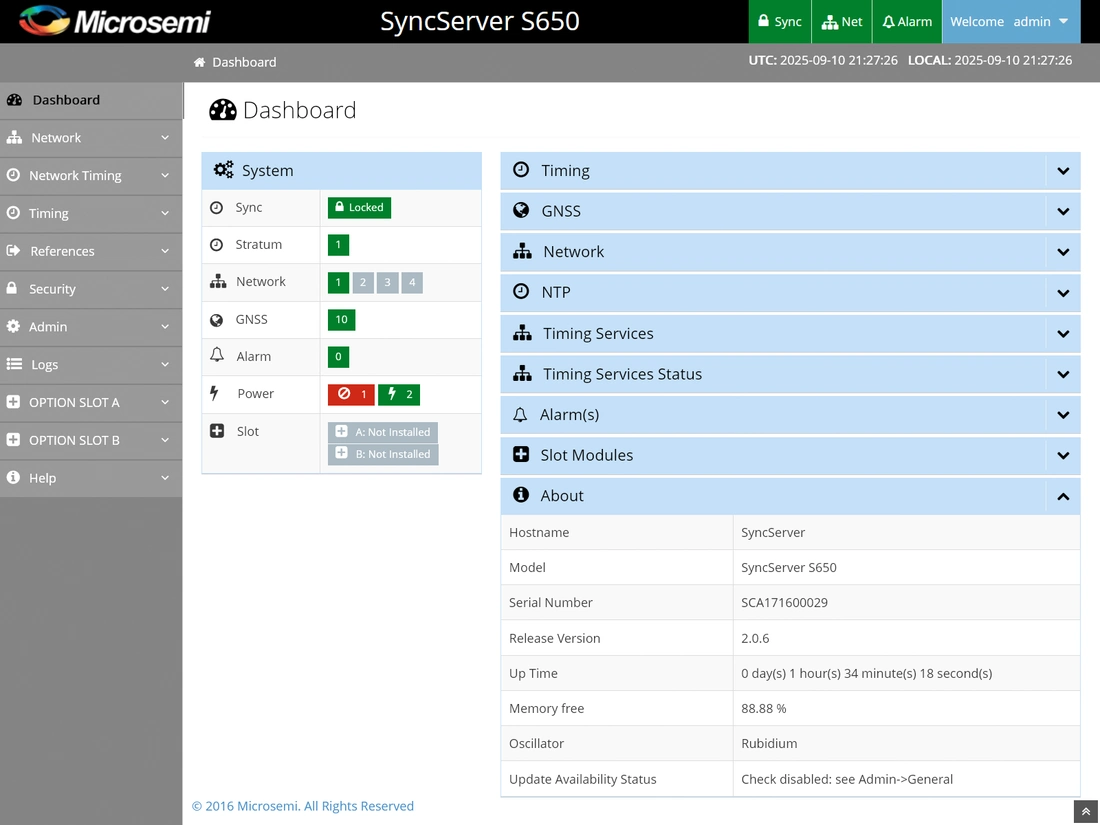This screenshot has width=1100, height=825.
Task: Collapse the About panel chevron
Action: point(1063,497)
